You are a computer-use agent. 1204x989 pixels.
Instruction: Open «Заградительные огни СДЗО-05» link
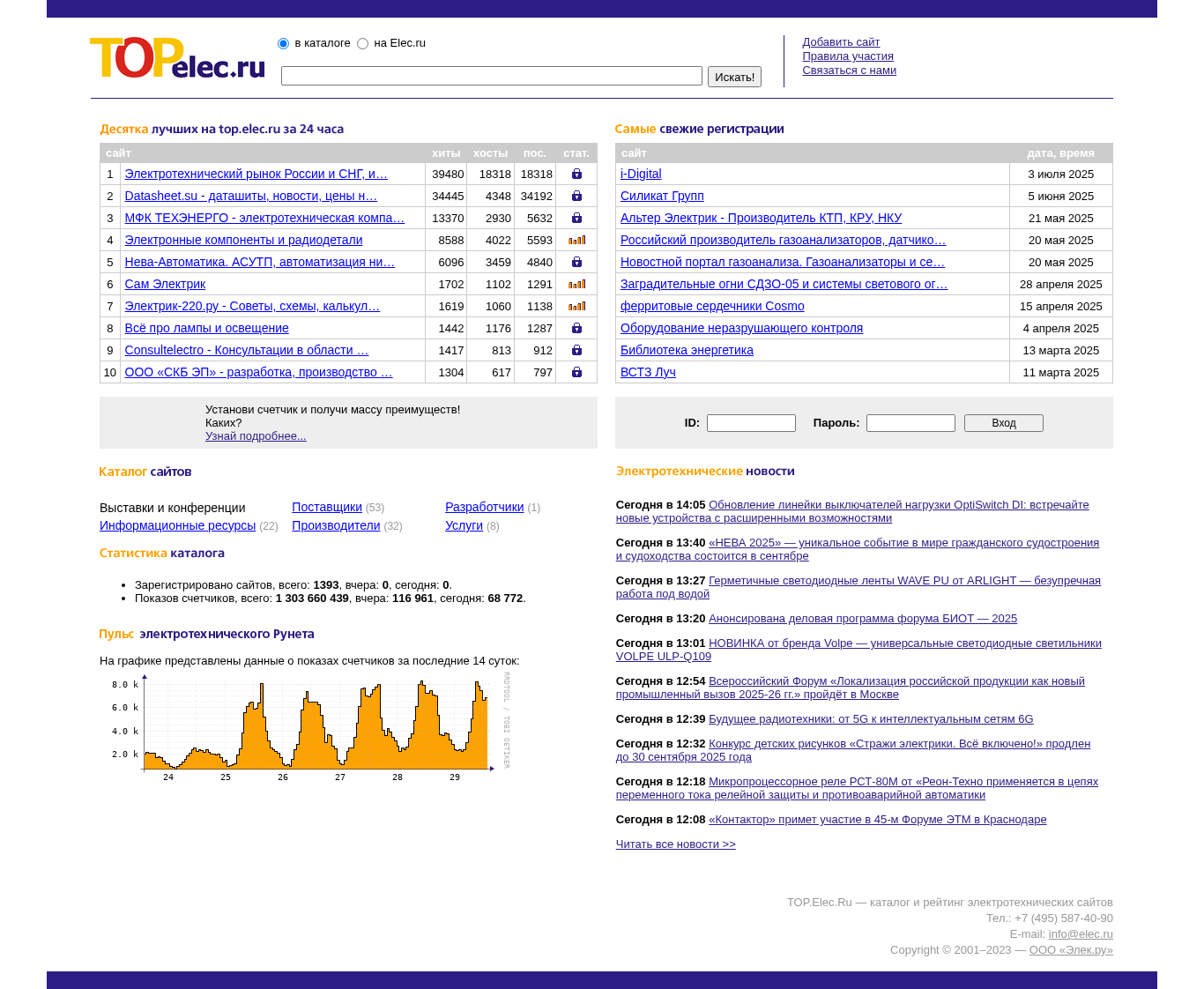(784, 284)
